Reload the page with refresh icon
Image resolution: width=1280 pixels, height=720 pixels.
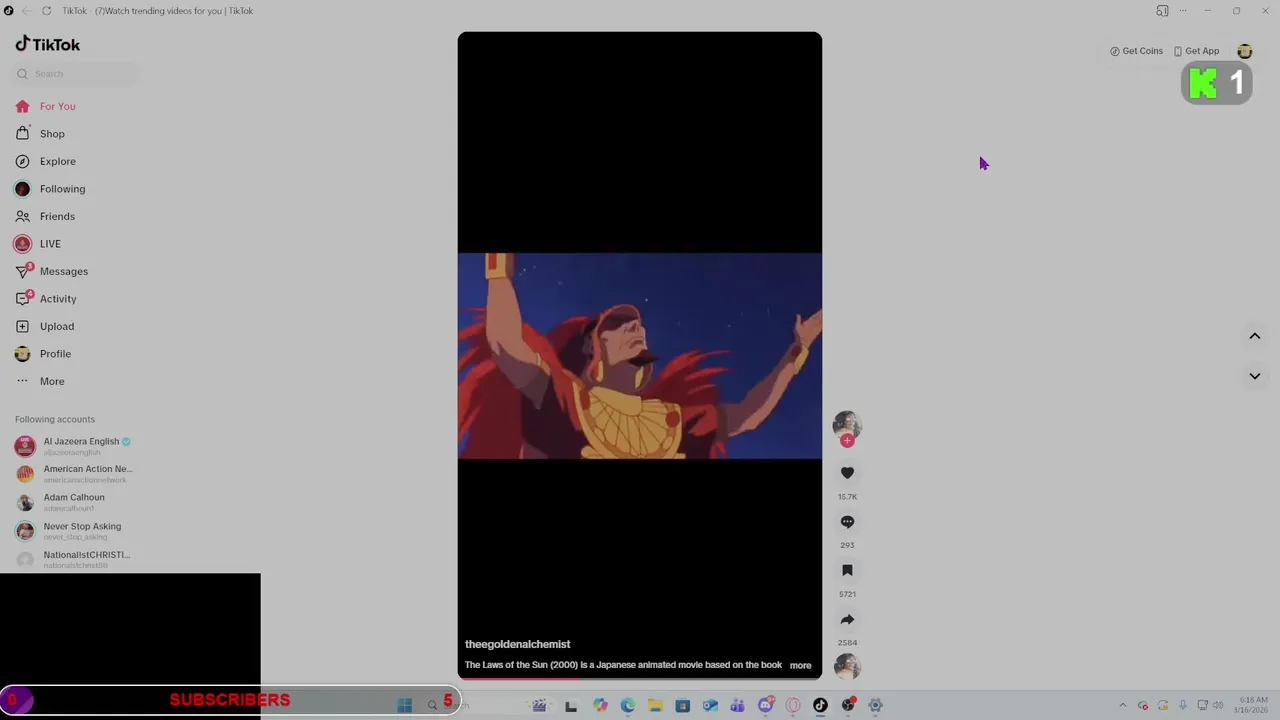[46, 11]
